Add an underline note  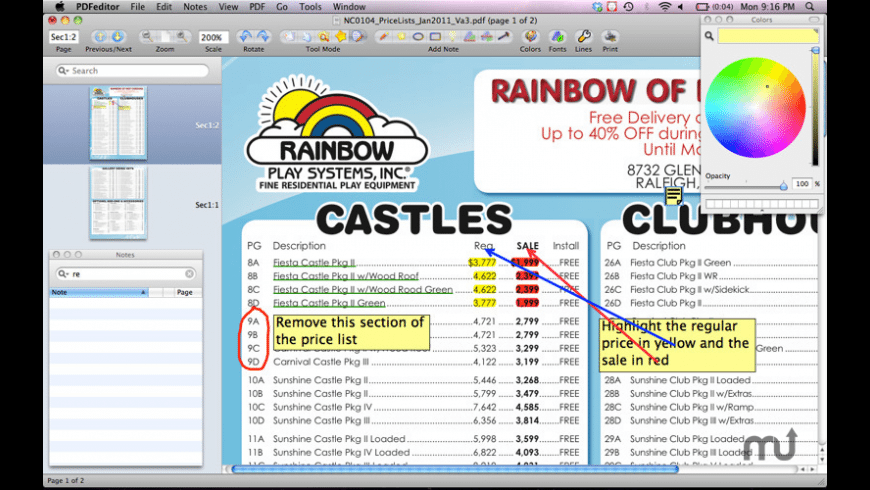click(469, 37)
